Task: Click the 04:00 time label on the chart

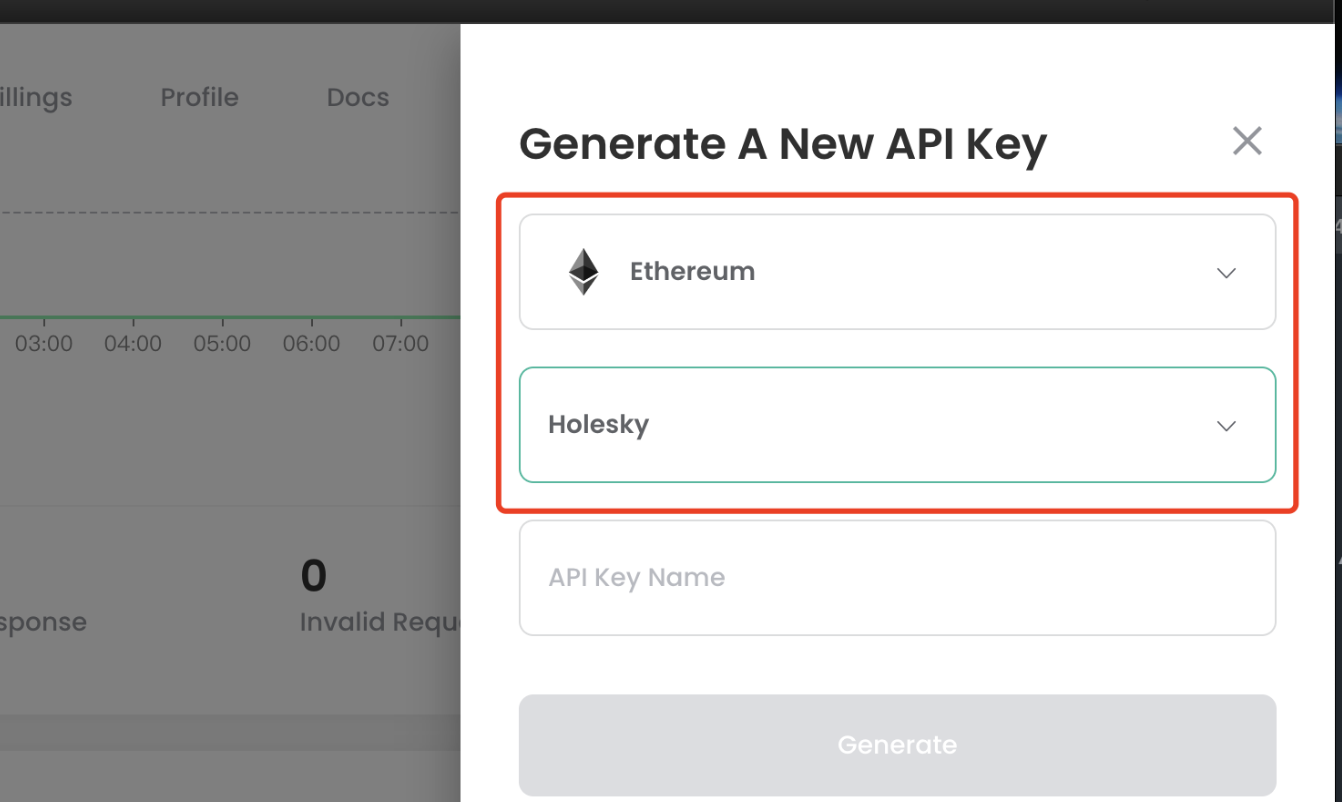Action: point(133,344)
